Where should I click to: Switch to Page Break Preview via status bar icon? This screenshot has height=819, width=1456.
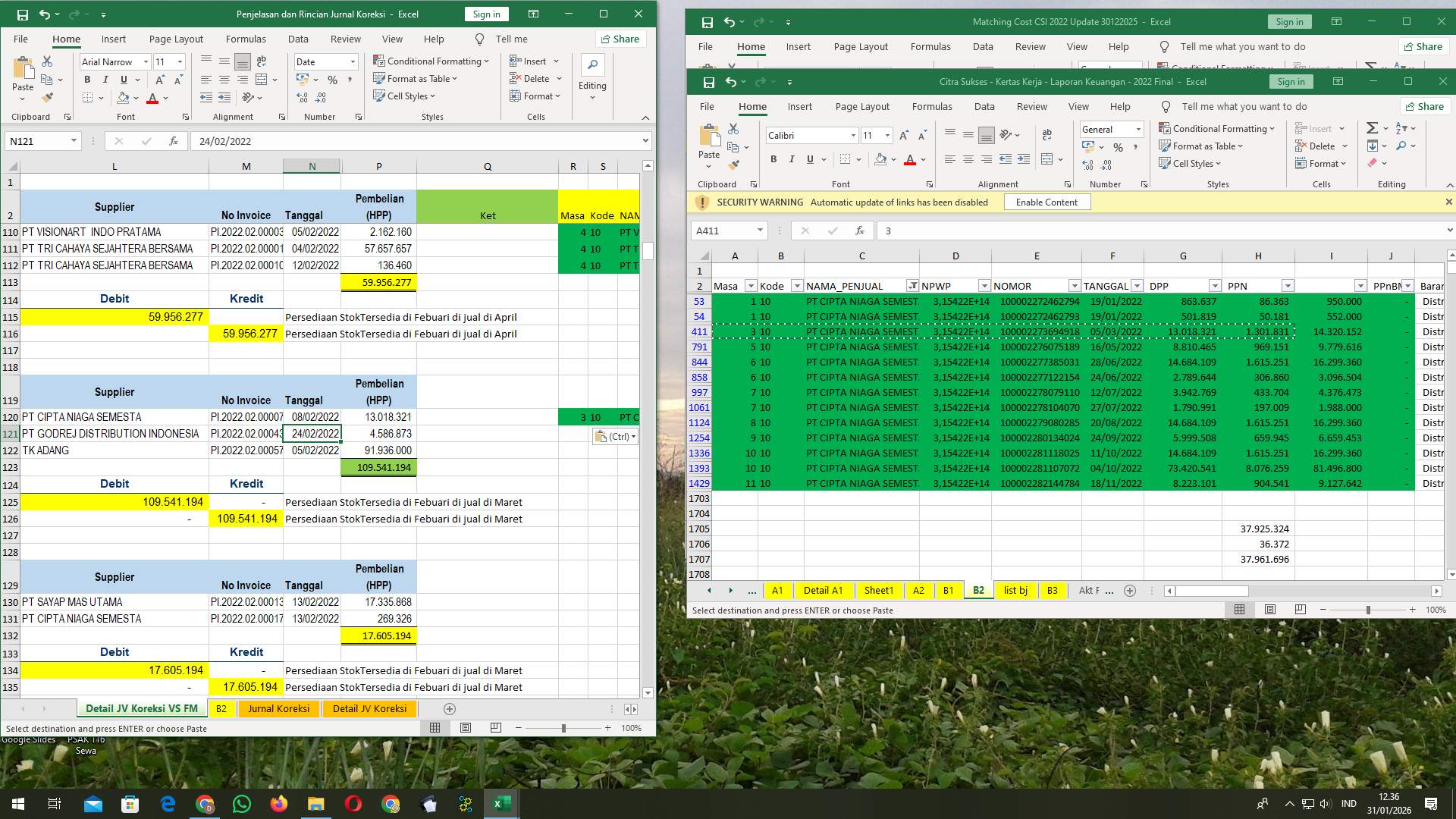(x=495, y=727)
